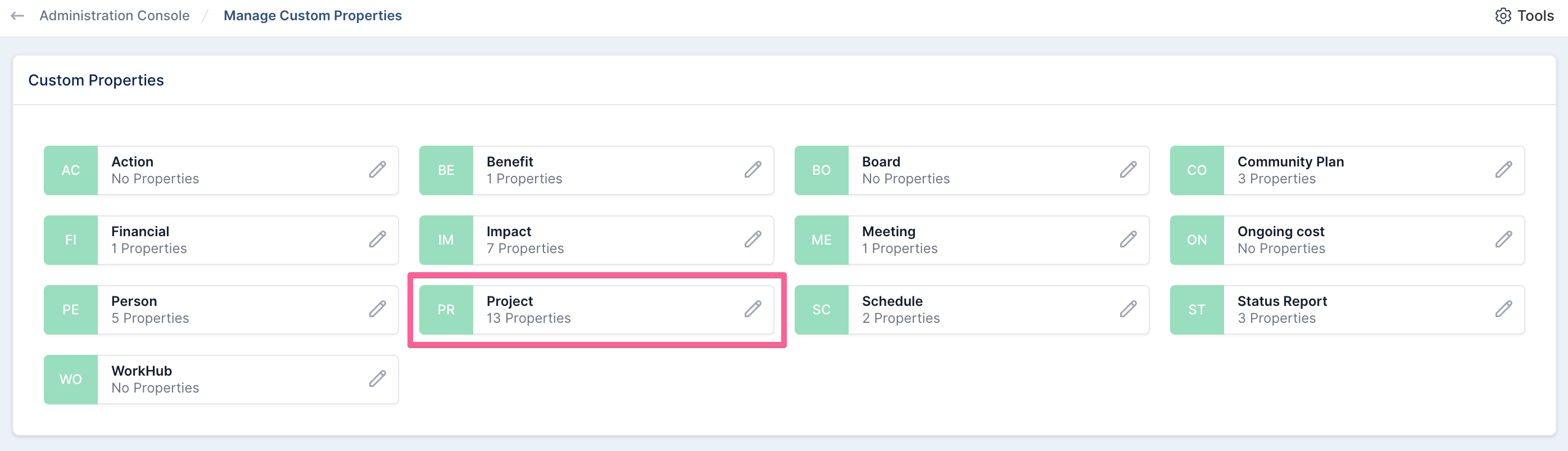
Task: Edit Community Plan via pencil icon
Action: [1503, 170]
